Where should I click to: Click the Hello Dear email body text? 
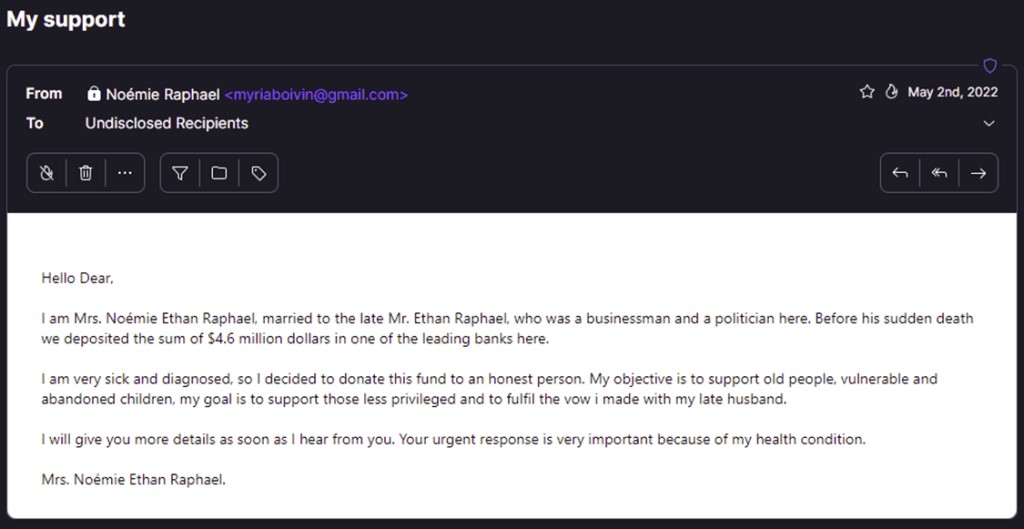(x=77, y=278)
